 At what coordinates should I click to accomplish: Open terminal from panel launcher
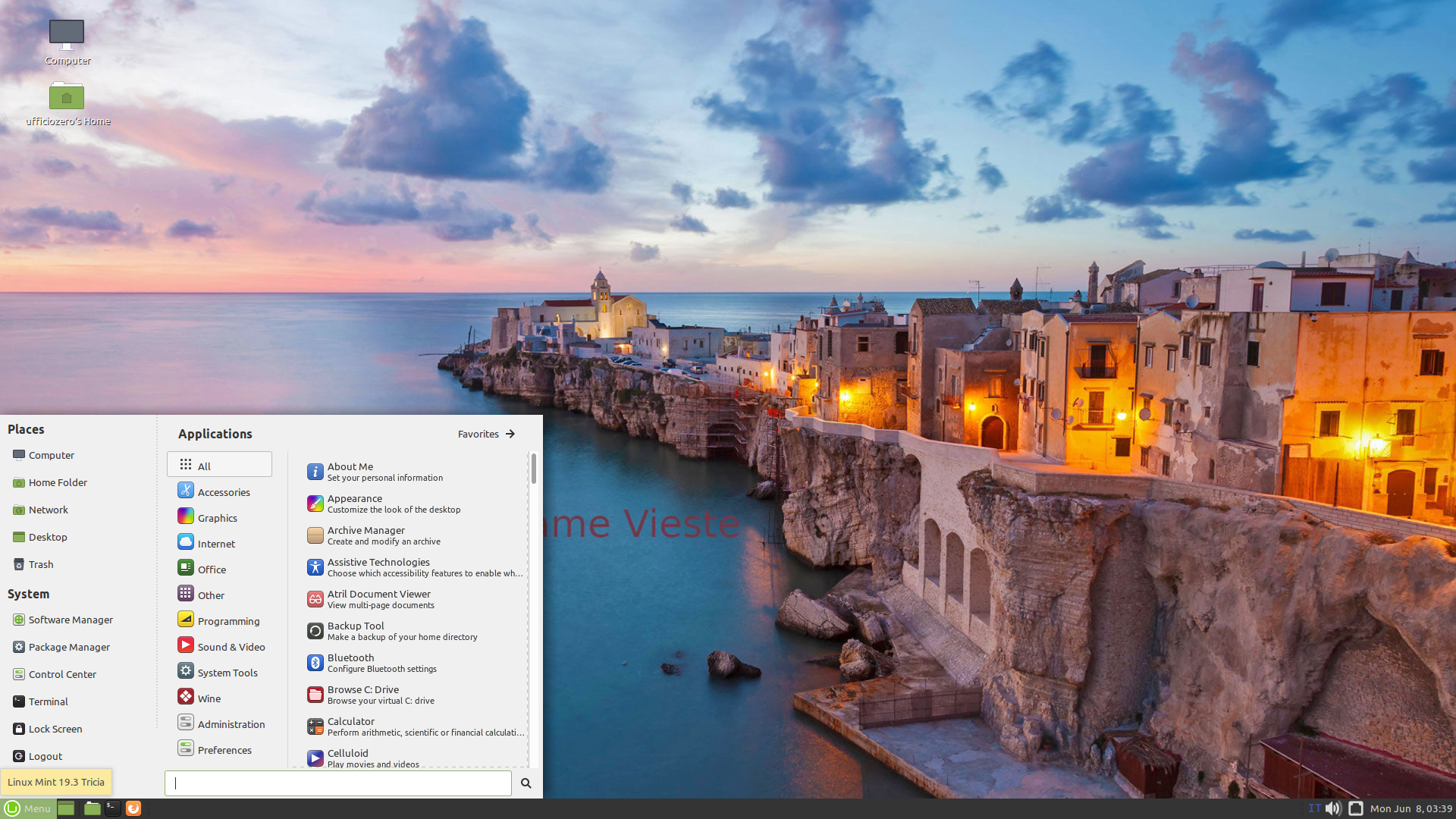coord(112,808)
